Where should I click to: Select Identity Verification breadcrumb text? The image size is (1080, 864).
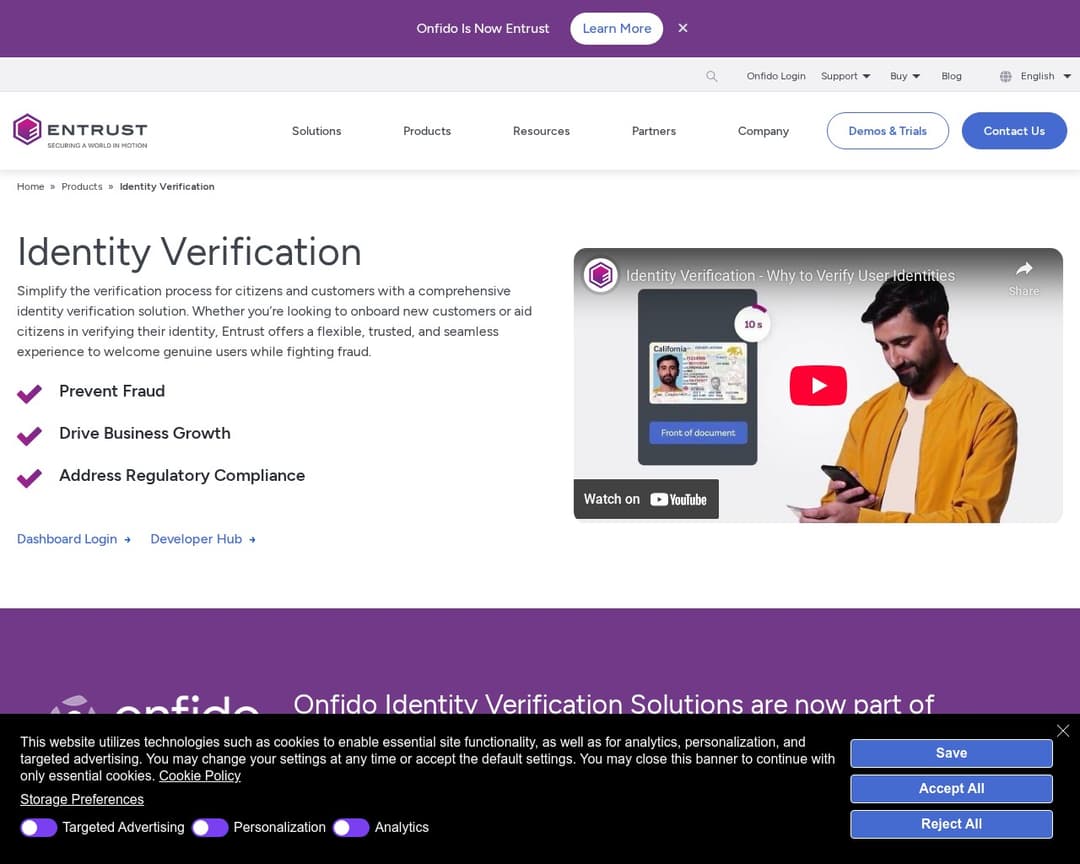coord(167,187)
